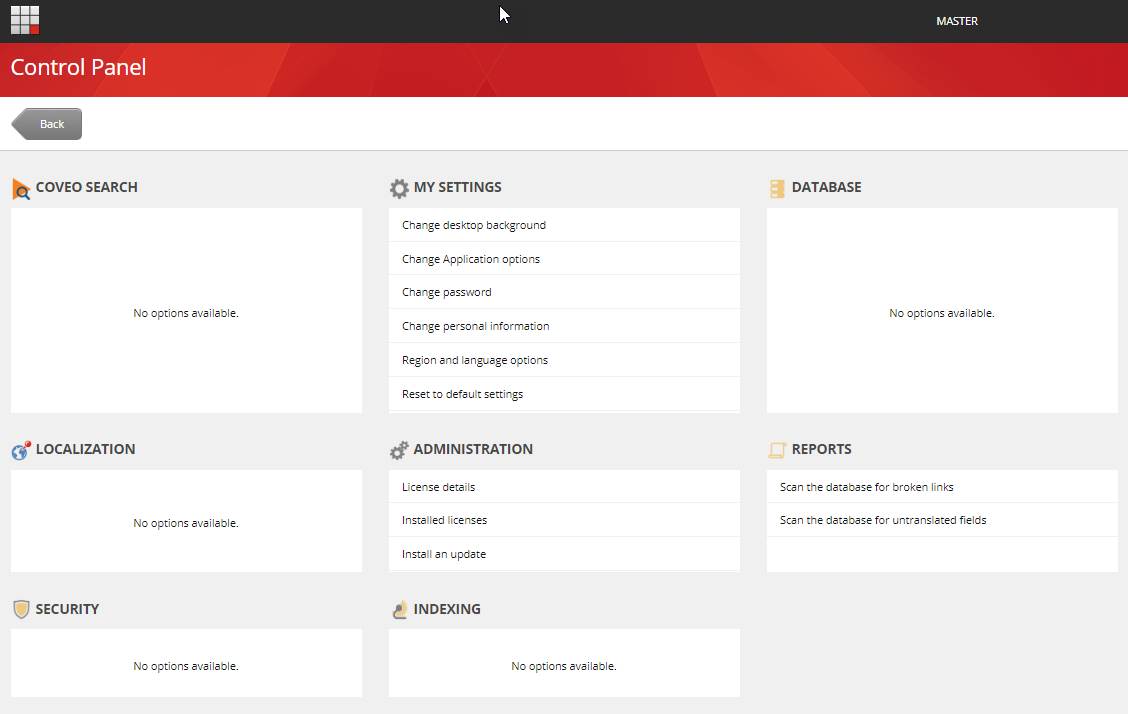Select the Localization globe icon

pyautogui.click(x=20, y=448)
